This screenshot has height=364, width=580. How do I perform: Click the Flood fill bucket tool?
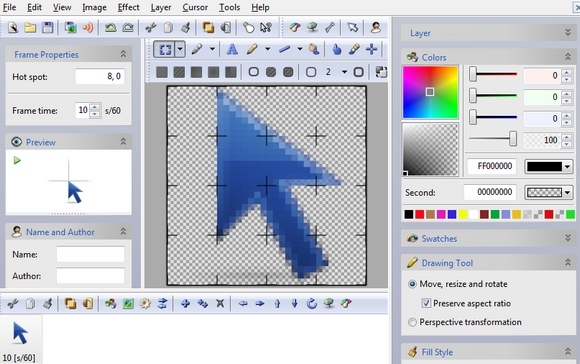click(314, 49)
